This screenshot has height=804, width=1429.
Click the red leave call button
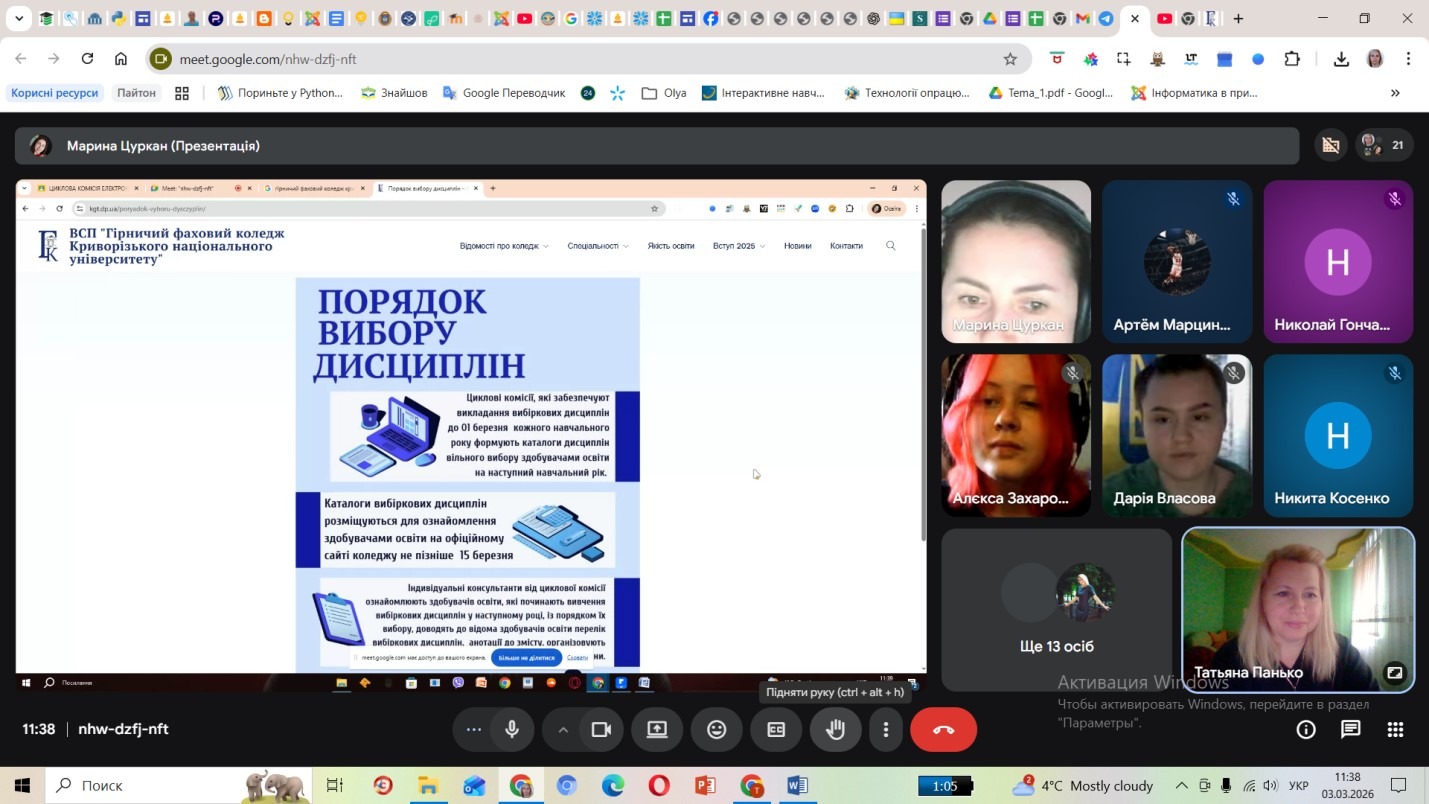[943, 730]
